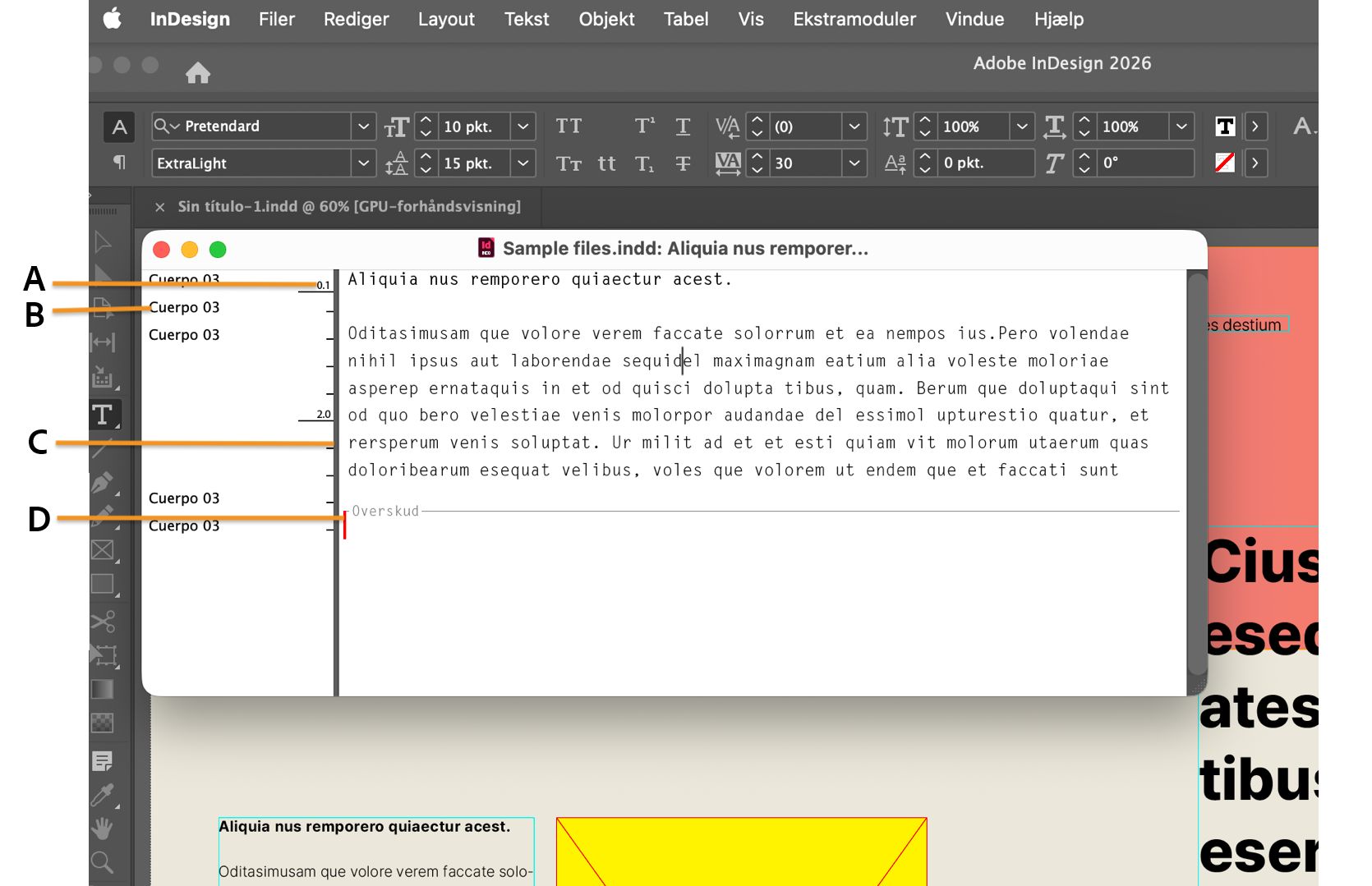This screenshot has height=886, width=1372.
Task: Select the Eyedropper tool
Action: [x=103, y=795]
